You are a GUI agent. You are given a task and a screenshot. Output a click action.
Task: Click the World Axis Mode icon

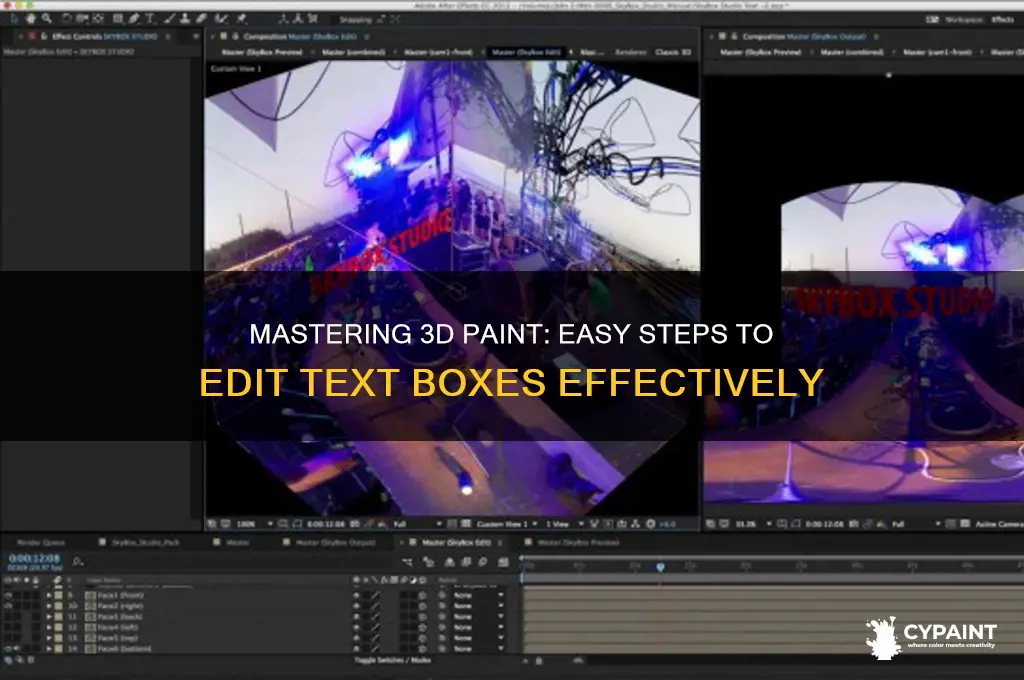(298, 19)
